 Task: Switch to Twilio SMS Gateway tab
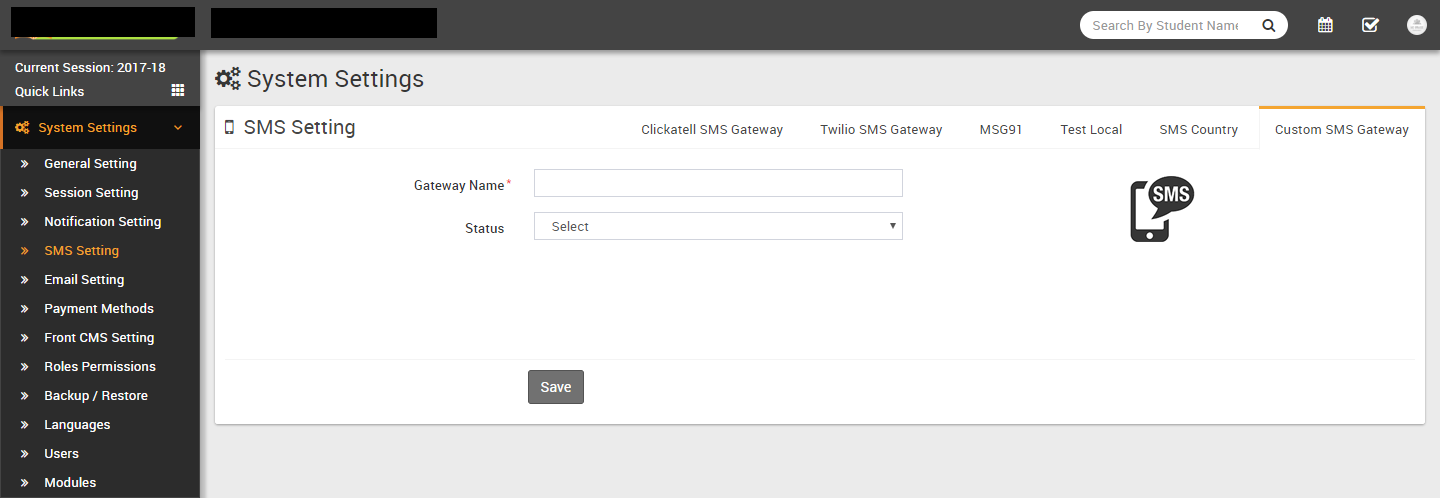coord(881,129)
